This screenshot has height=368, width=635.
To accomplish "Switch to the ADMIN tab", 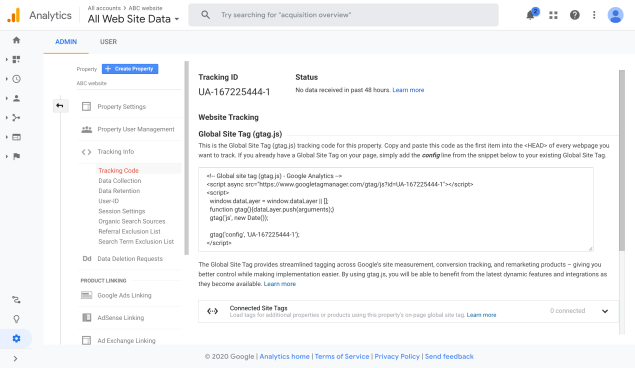I will pos(66,42).
